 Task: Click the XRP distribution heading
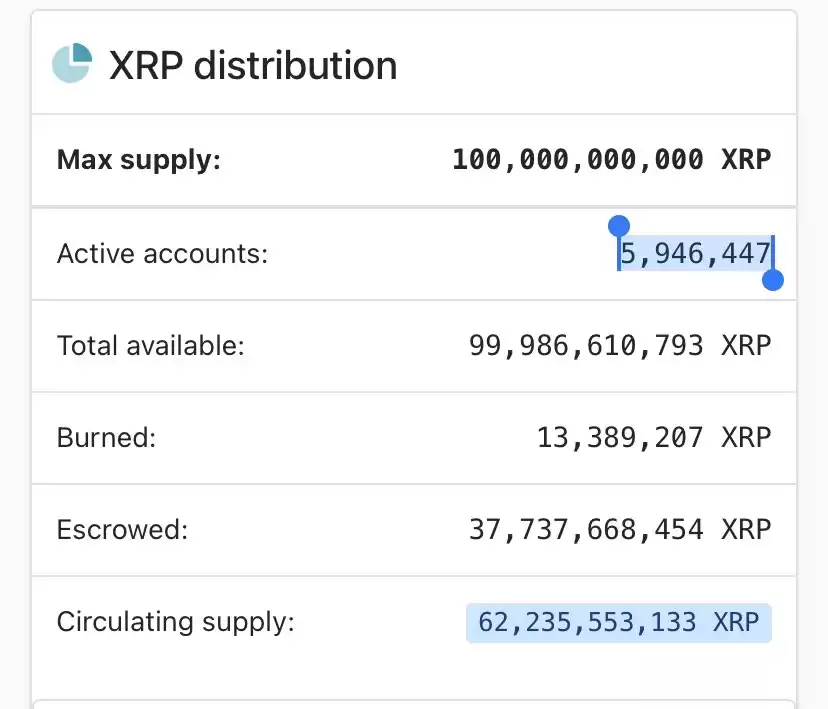(x=253, y=65)
